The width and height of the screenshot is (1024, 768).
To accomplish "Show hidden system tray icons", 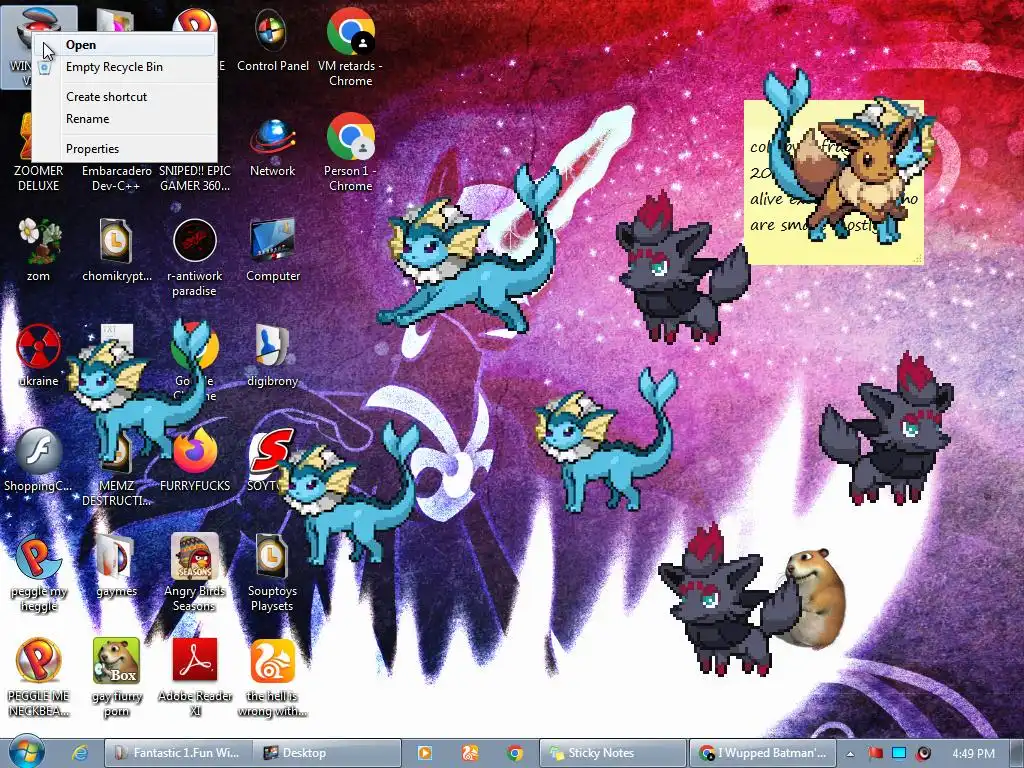I will [x=850, y=754].
